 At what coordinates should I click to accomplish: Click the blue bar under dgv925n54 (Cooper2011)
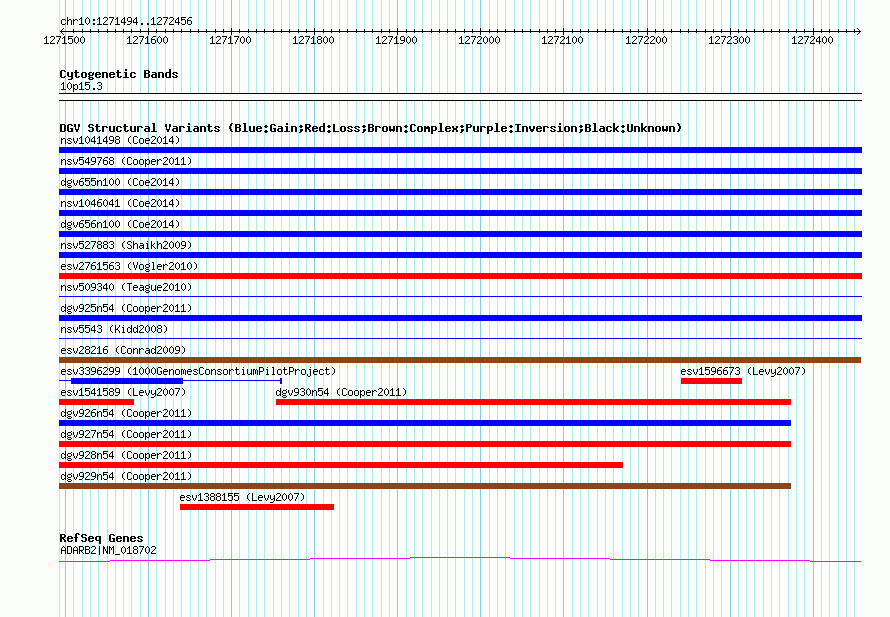click(460, 318)
